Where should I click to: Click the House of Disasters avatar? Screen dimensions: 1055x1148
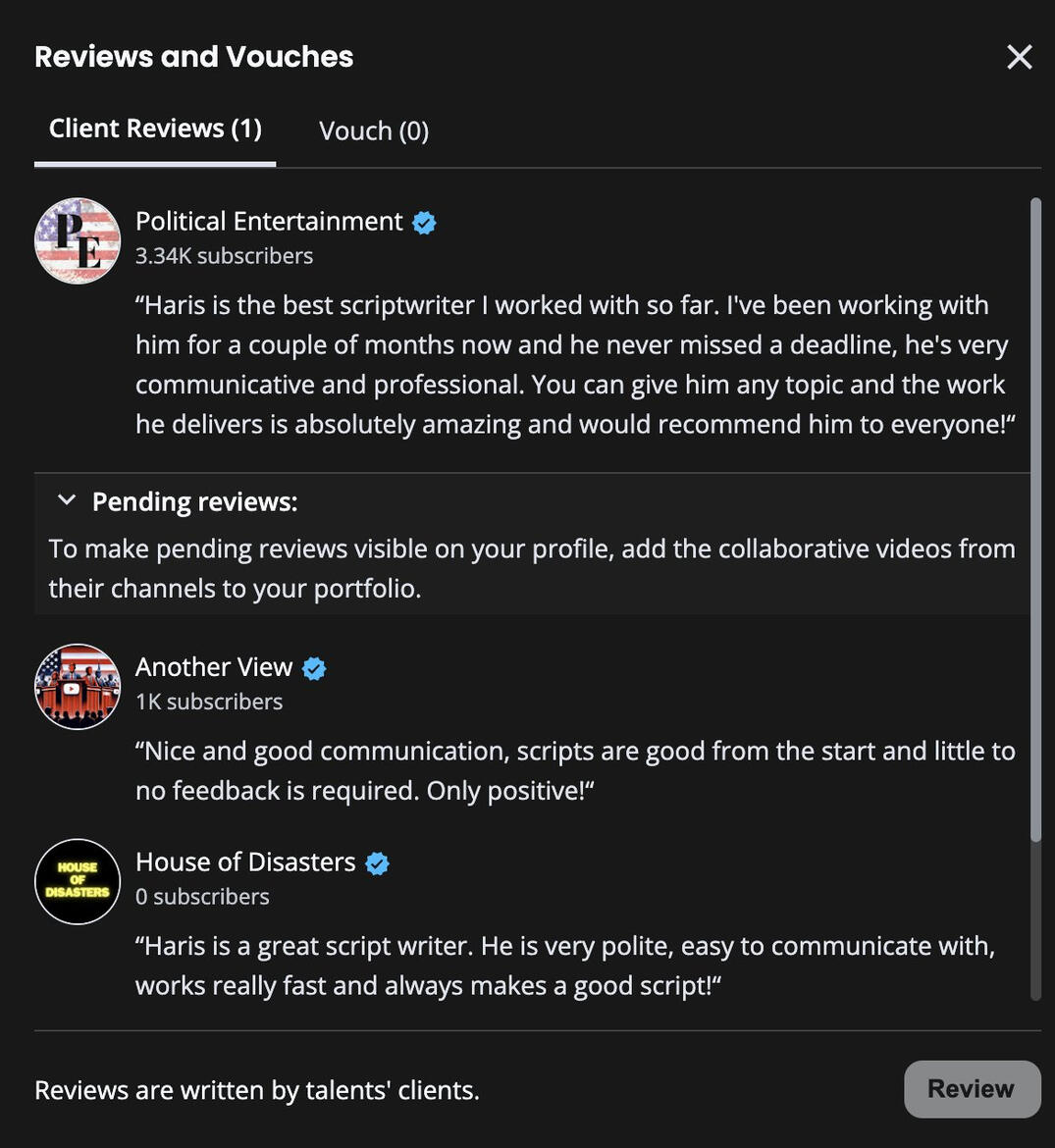(78, 881)
